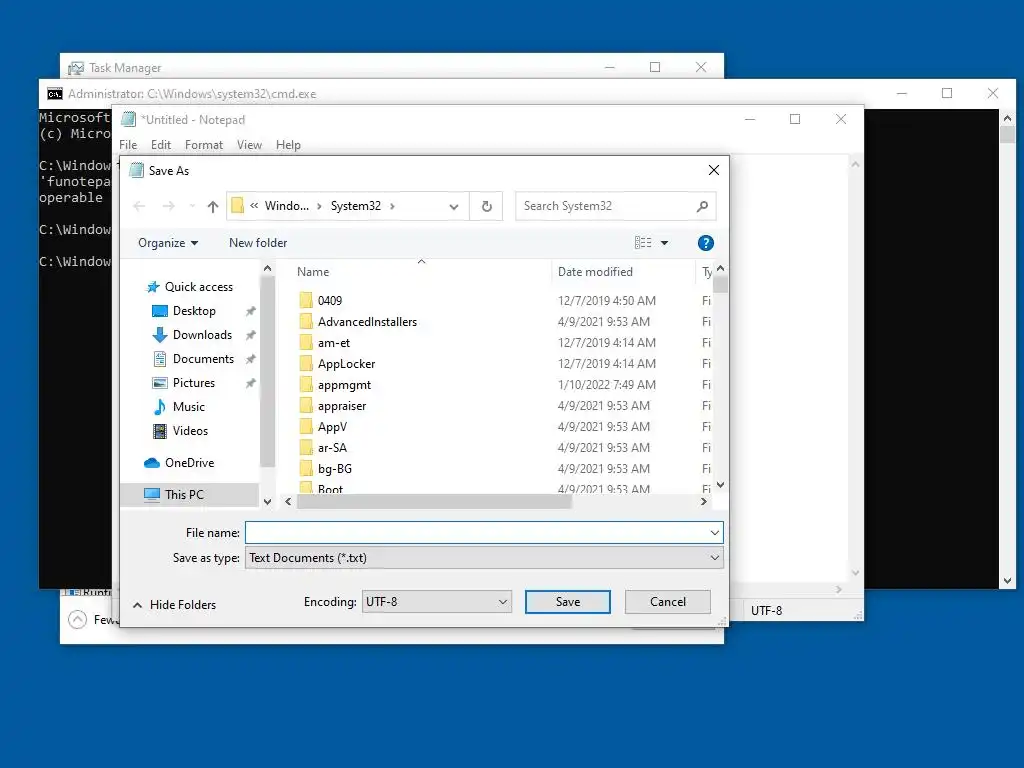This screenshot has width=1024, height=768.
Task: Click System32 in the address path
Action: pyautogui.click(x=355, y=206)
